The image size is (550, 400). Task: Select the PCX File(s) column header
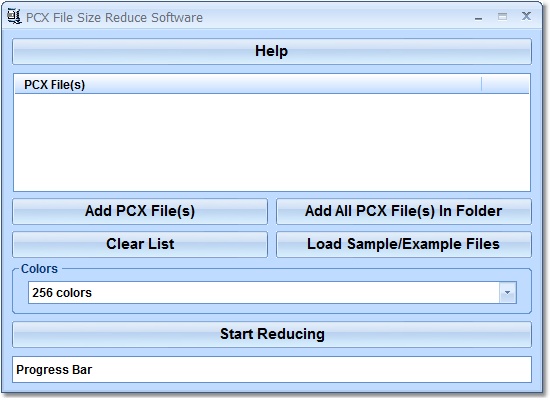[x=248, y=85]
